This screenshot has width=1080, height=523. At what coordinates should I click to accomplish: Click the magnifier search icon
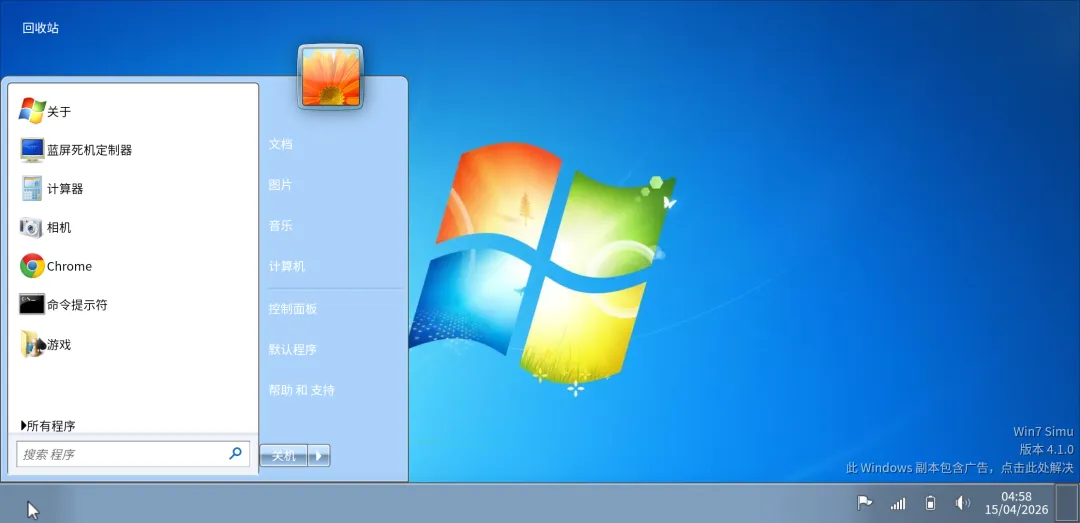pyautogui.click(x=236, y=453)
